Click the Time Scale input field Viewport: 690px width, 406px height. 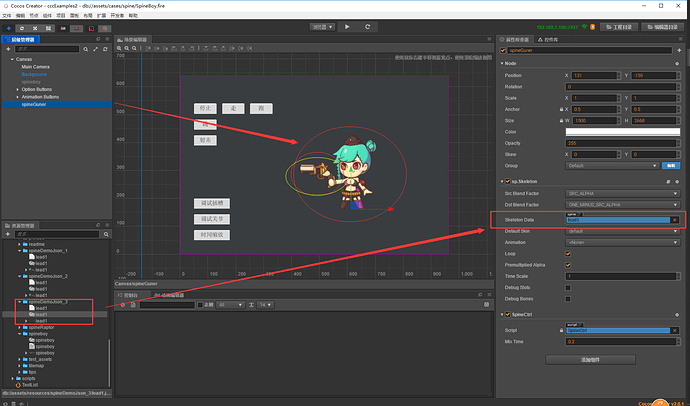click(x=620, y=276)
